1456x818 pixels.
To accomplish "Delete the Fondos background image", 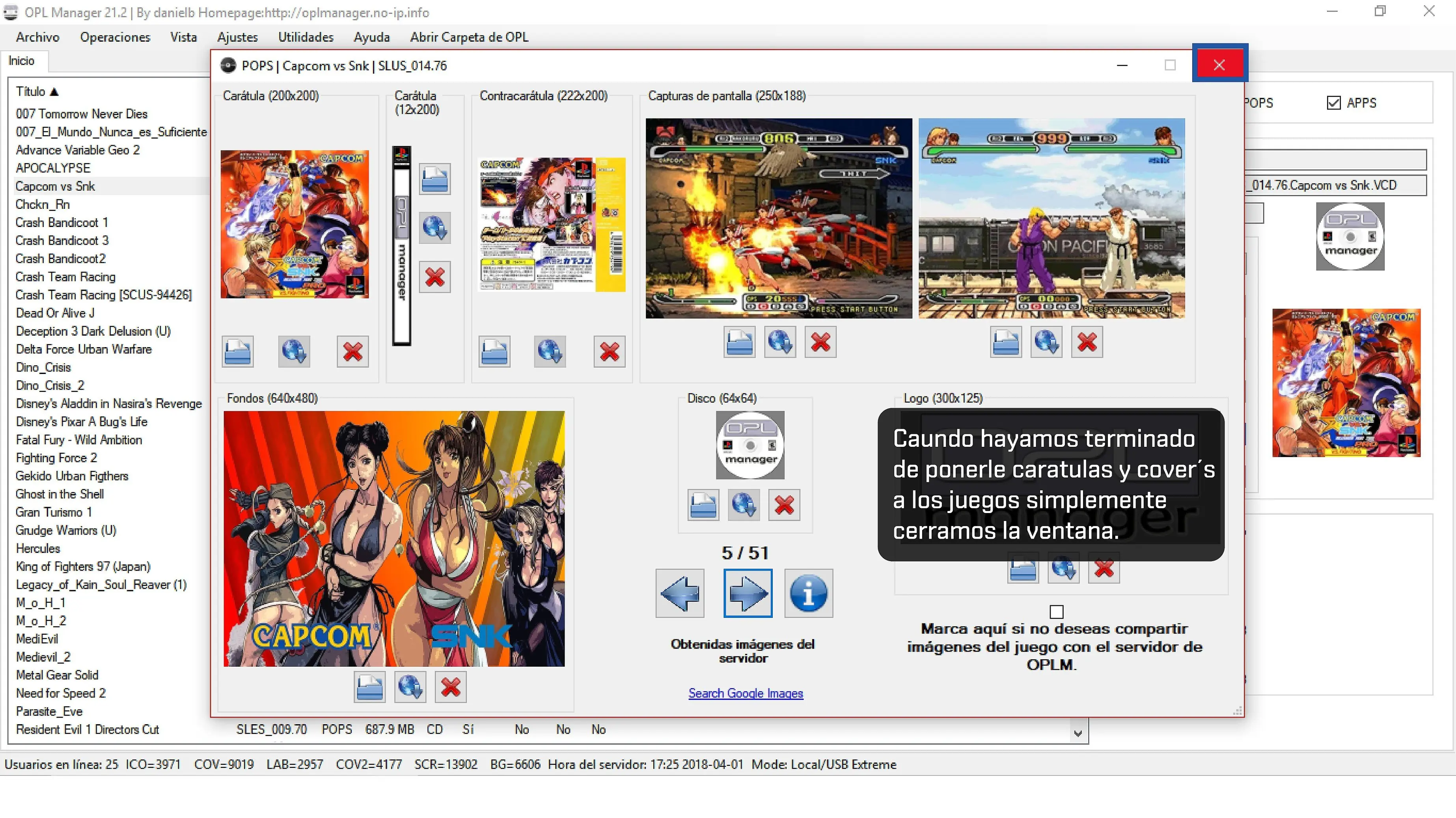I will coord(451,687).
